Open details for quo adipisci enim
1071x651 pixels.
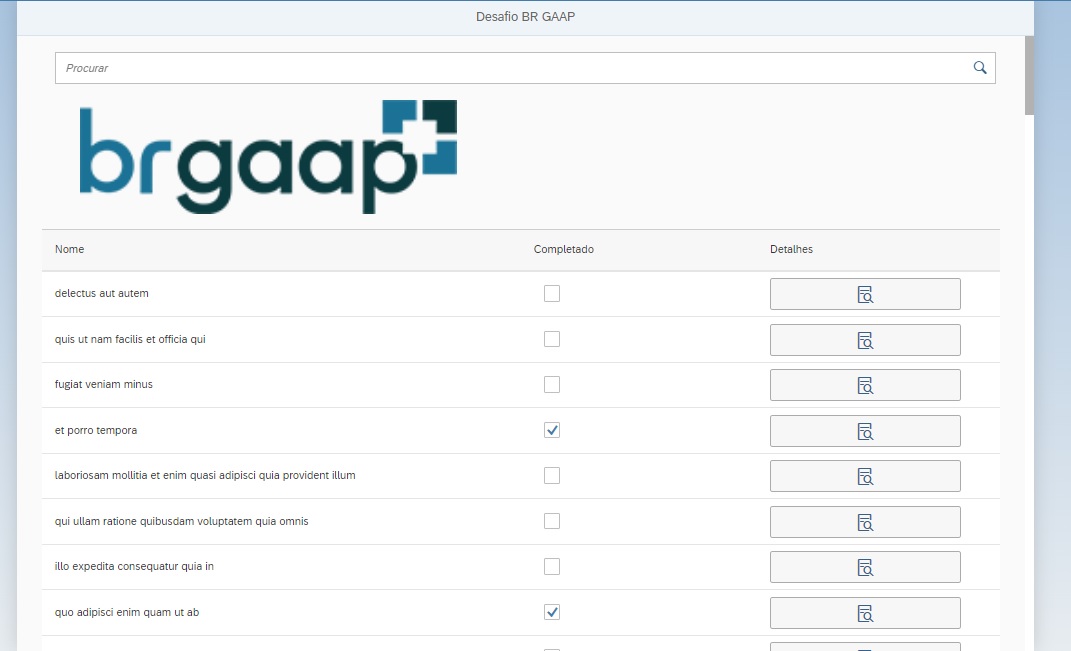point(865,612)
